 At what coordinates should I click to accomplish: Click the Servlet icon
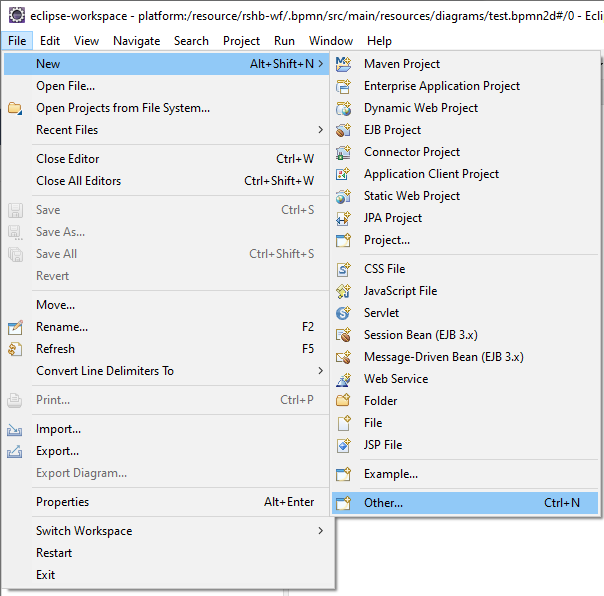[343, 313]
